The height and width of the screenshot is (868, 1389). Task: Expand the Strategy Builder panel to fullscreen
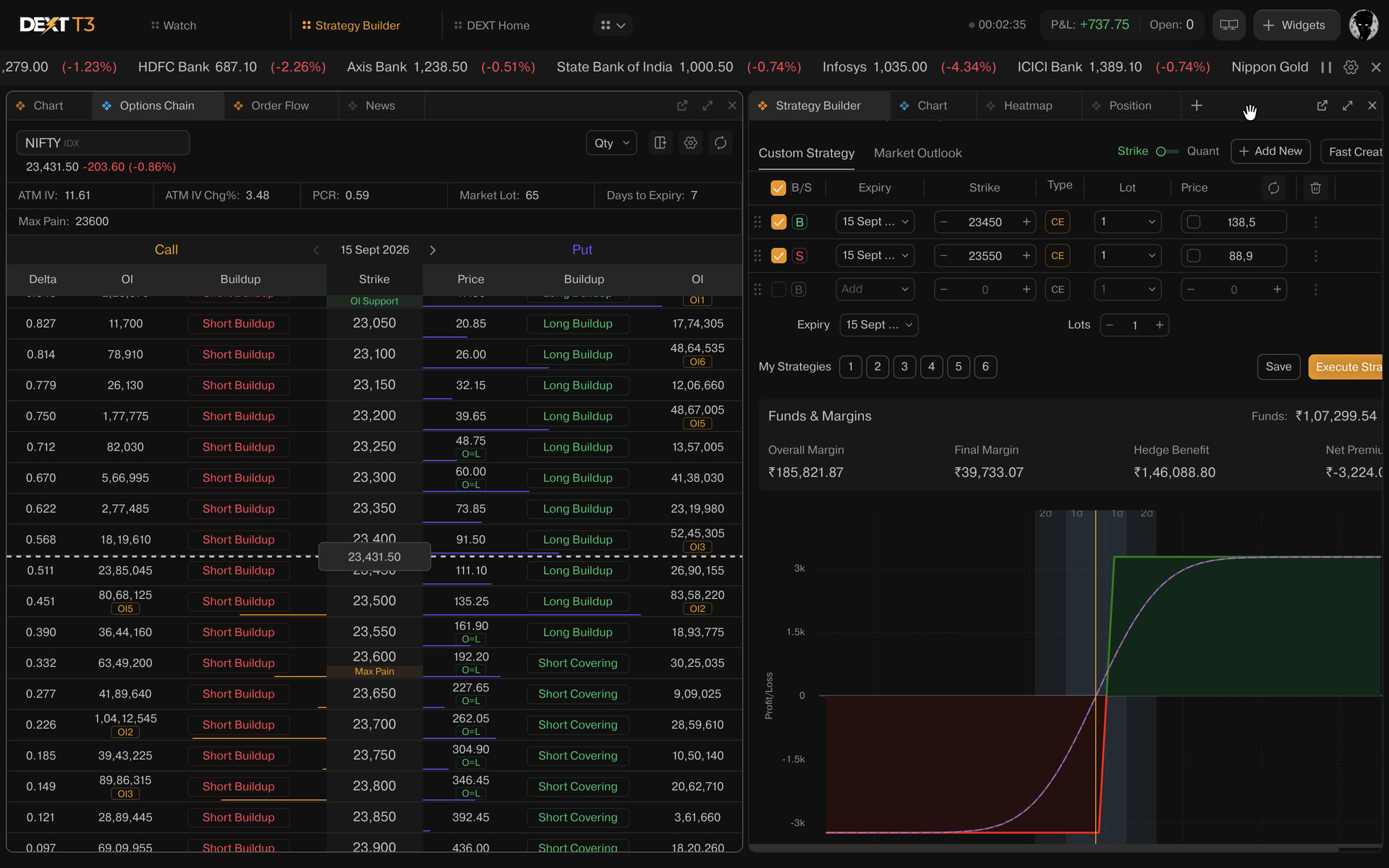(1348, 106)
